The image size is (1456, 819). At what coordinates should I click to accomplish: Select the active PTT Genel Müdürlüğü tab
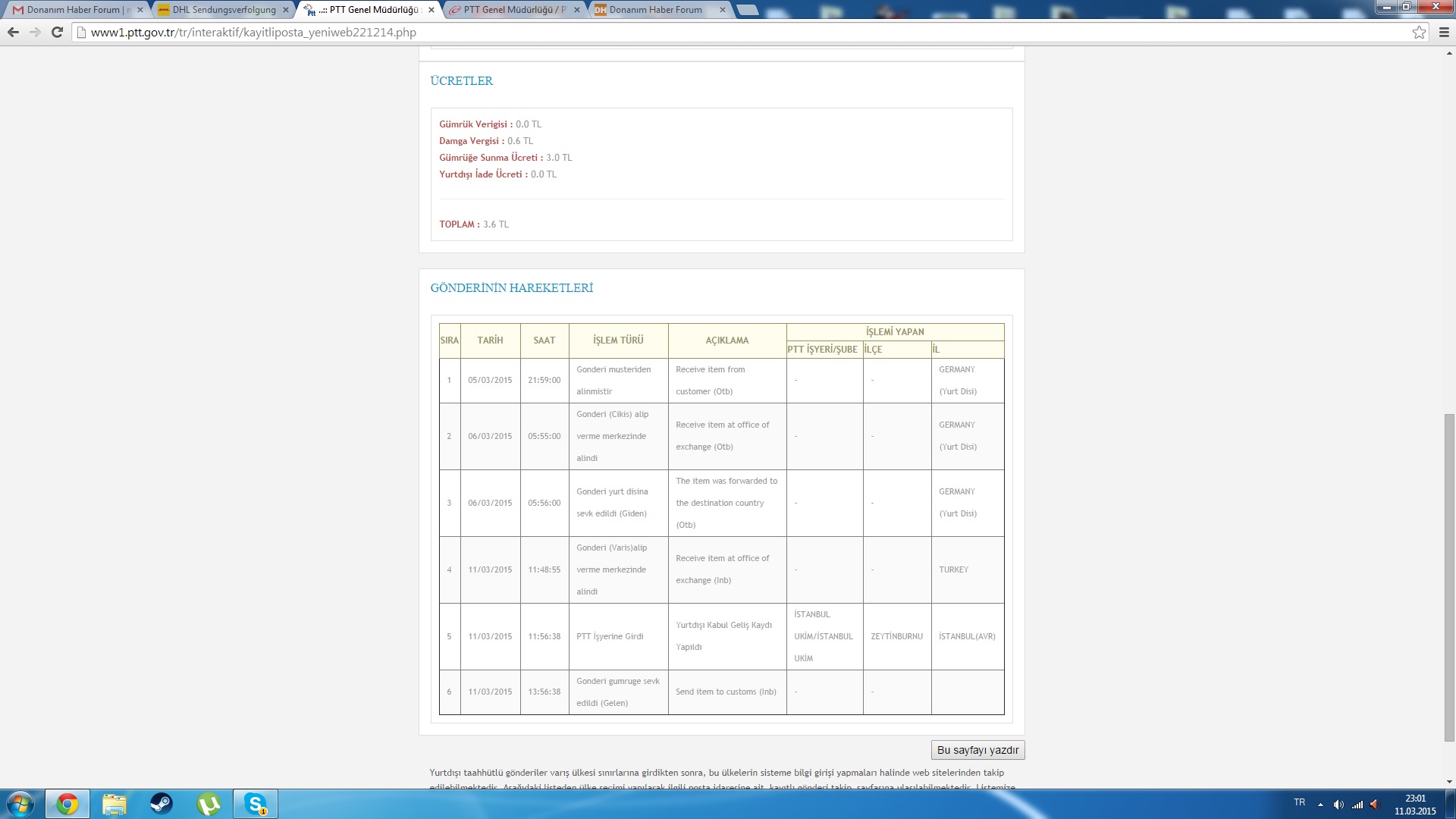369,10
